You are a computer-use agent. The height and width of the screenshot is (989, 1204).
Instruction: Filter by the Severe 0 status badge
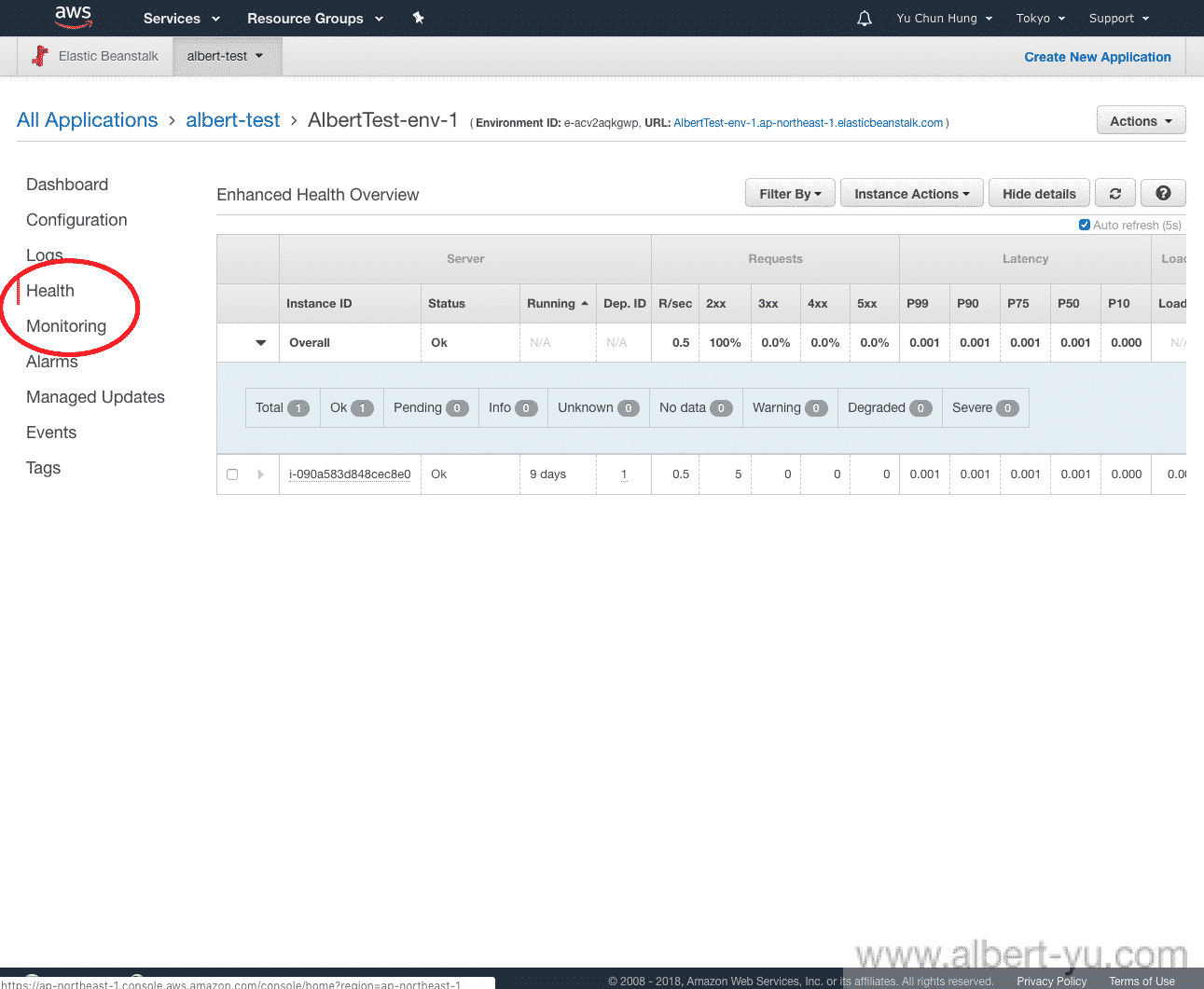pyautogui.click(x=986, y=408)
